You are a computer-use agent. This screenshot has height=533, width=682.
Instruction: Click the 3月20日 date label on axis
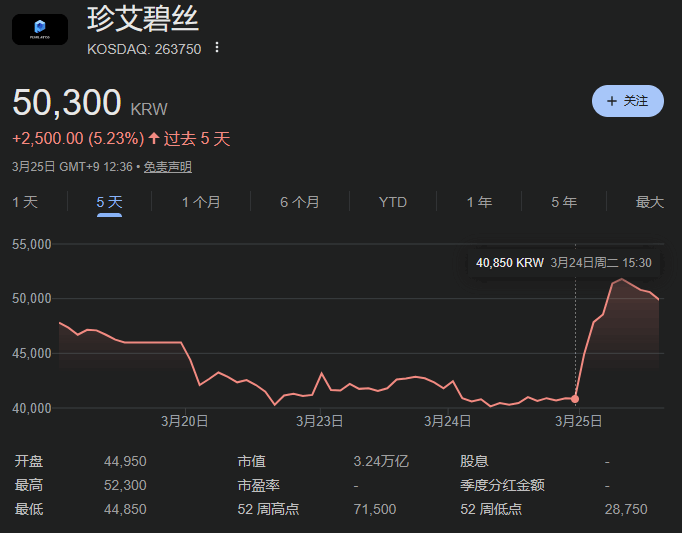[184, 422]
